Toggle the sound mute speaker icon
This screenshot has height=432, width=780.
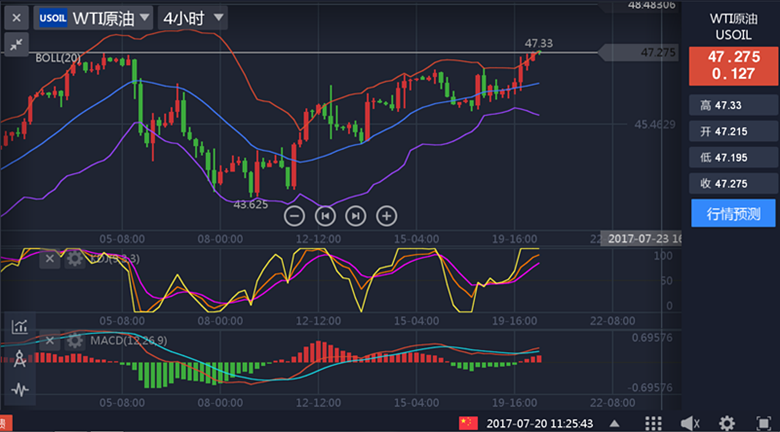pyautogui.click(x=690, y=423)
